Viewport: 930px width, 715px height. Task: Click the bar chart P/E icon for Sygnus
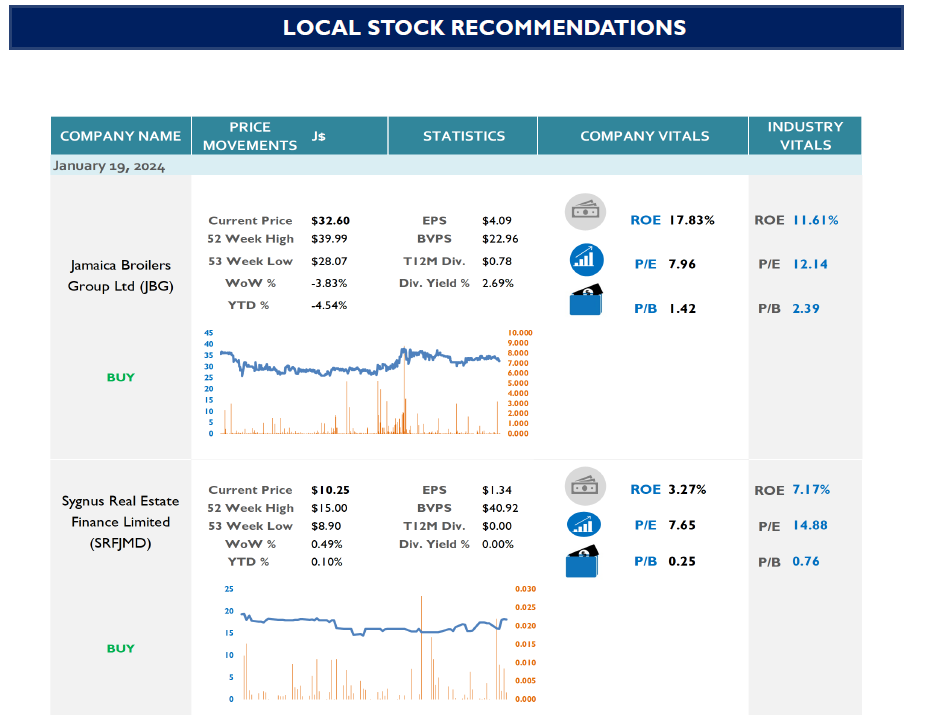584,524
